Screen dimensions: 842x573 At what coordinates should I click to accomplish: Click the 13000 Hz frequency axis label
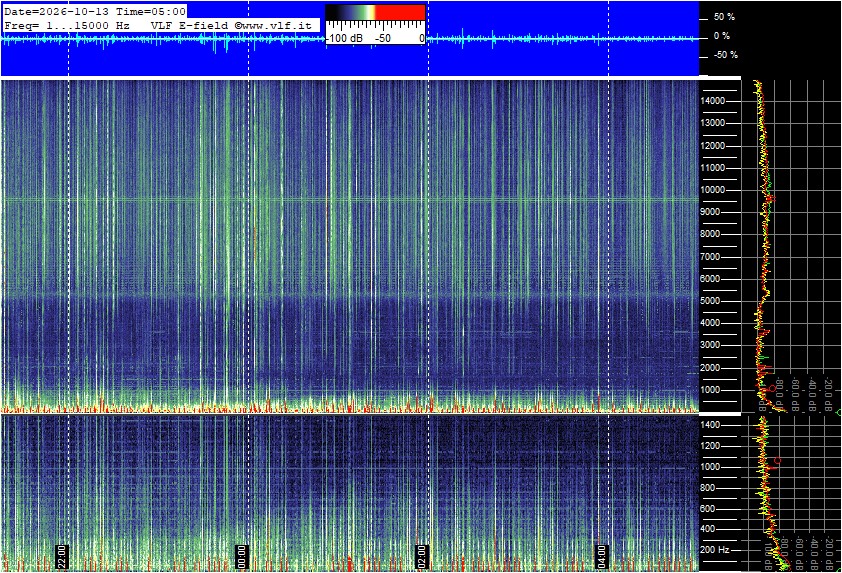(x=713, y=123)
